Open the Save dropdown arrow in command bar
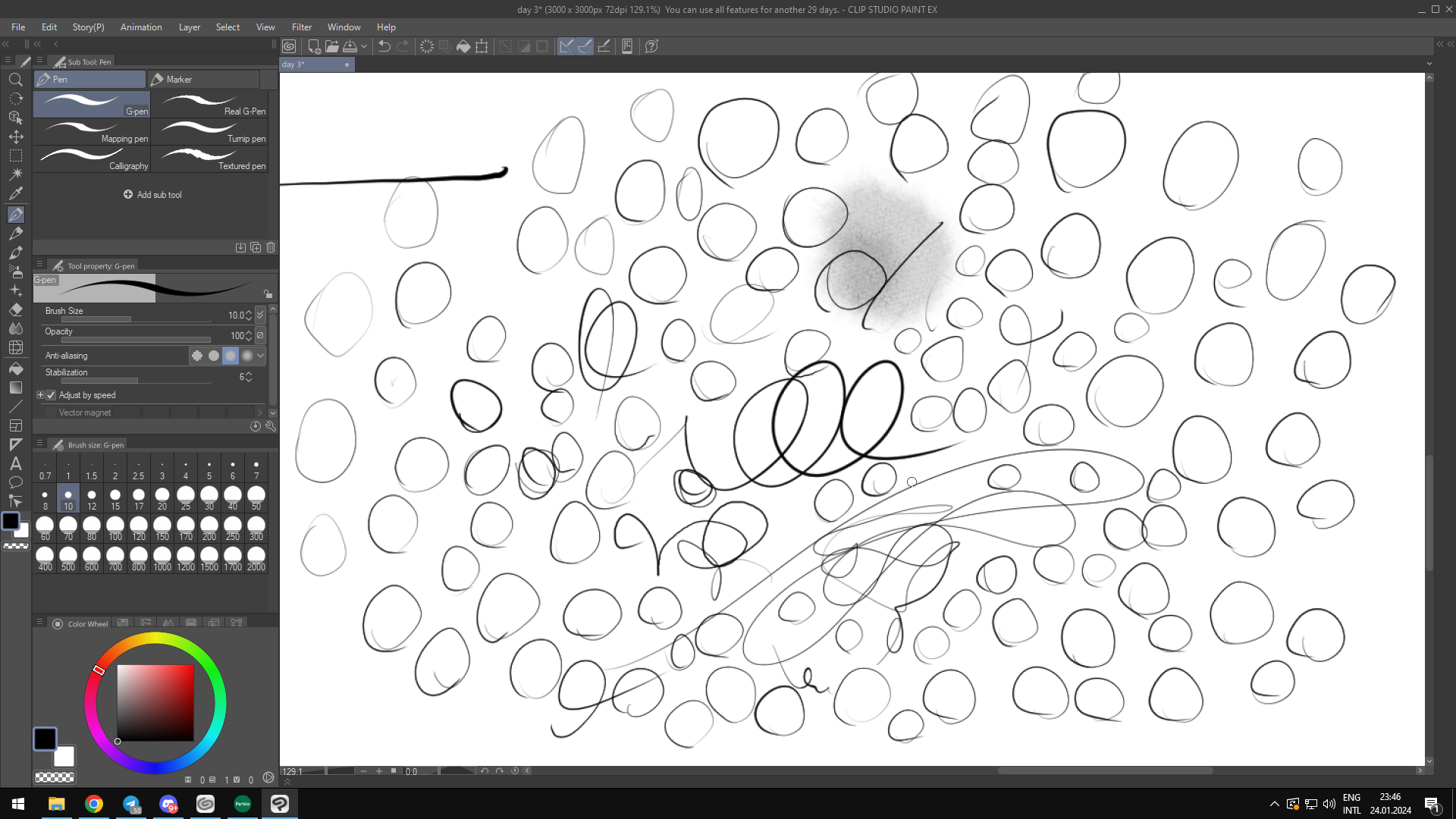 click(364, 46)
